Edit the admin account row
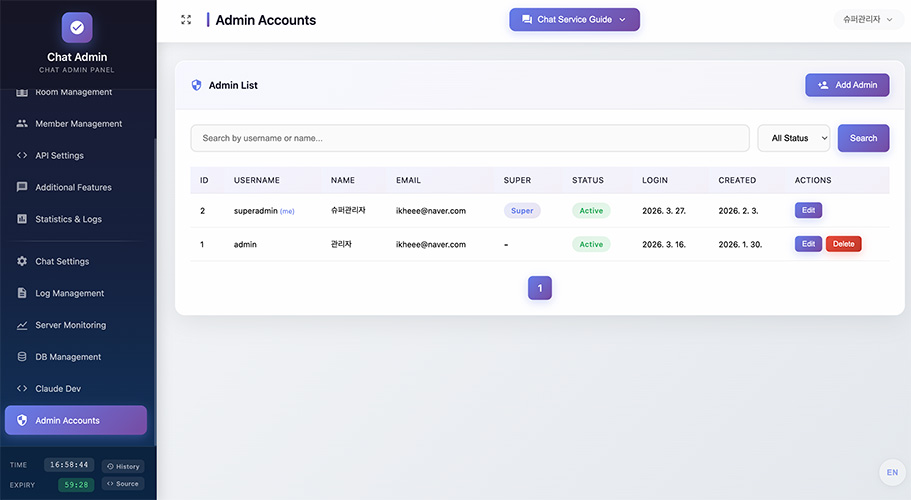The width and height of the screenshot is (911, 500). 808,244
